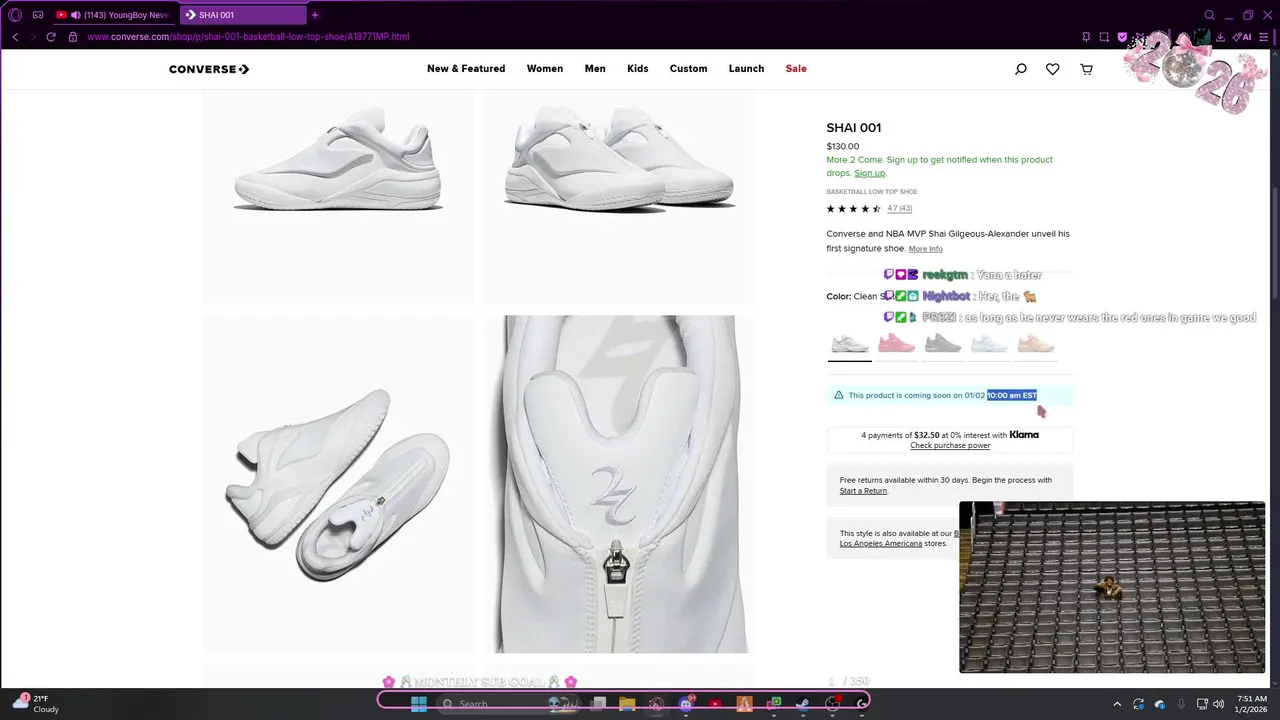Select the light blue shoe color swatch

pyautogui.click(x=989, y=344)
